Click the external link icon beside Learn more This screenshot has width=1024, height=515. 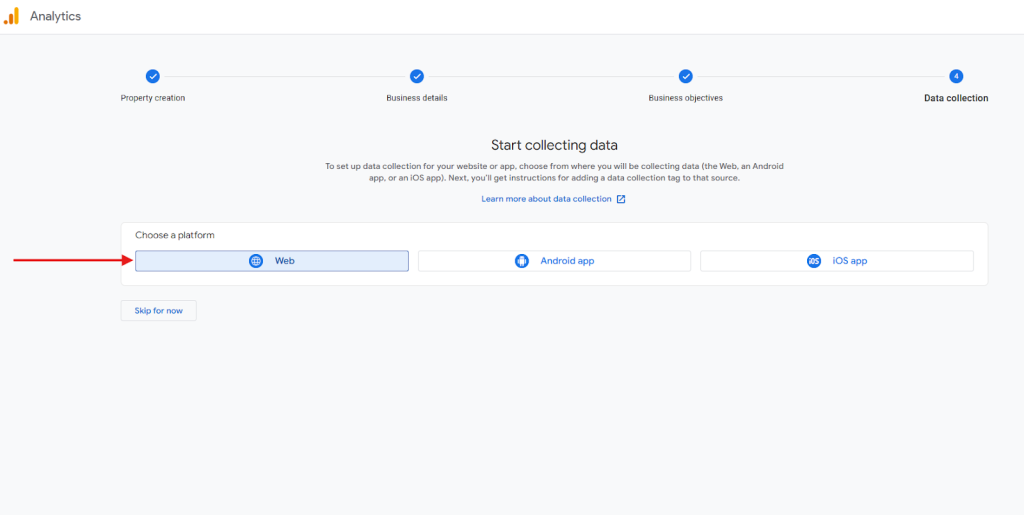pos(621,199)
